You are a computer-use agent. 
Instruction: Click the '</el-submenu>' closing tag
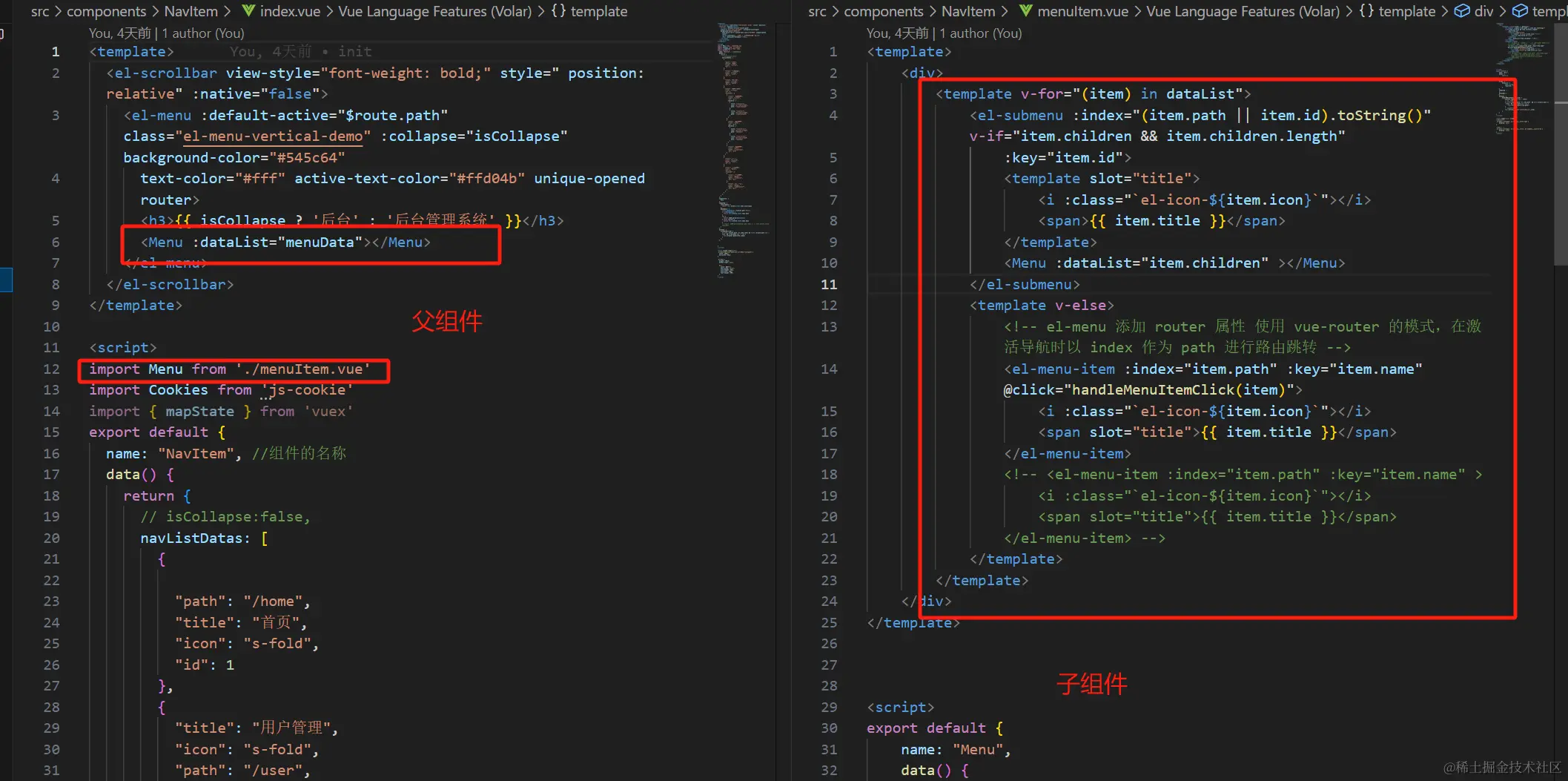[x=1025, y=285]
